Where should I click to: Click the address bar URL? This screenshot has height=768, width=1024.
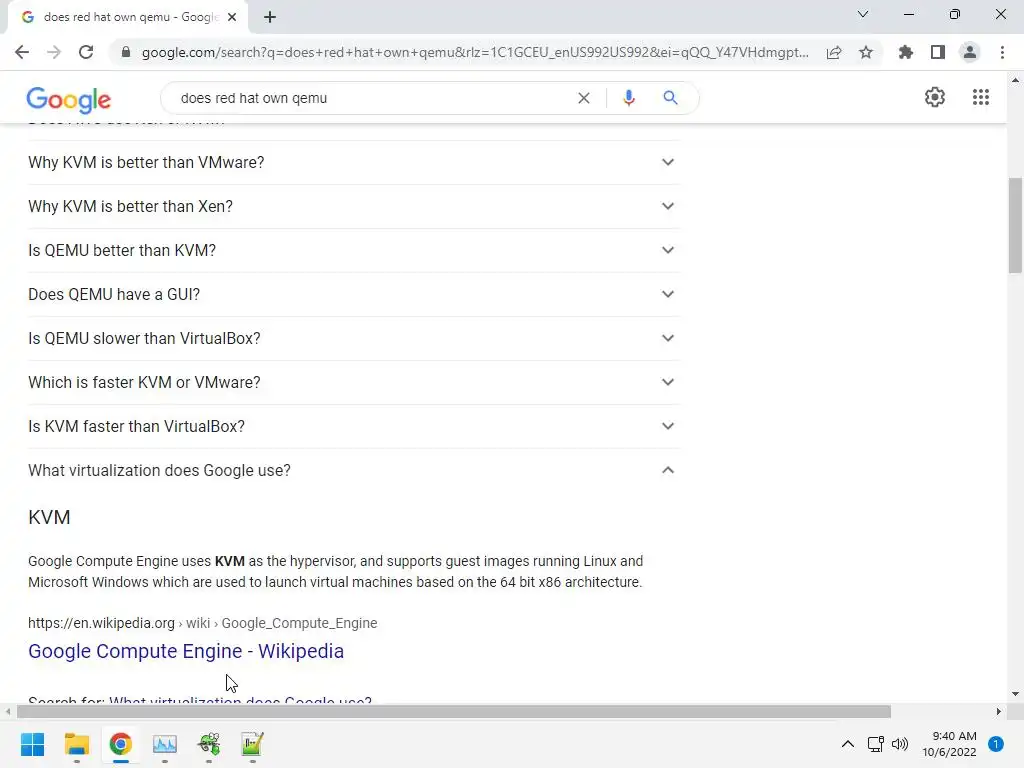pos(475,52)
